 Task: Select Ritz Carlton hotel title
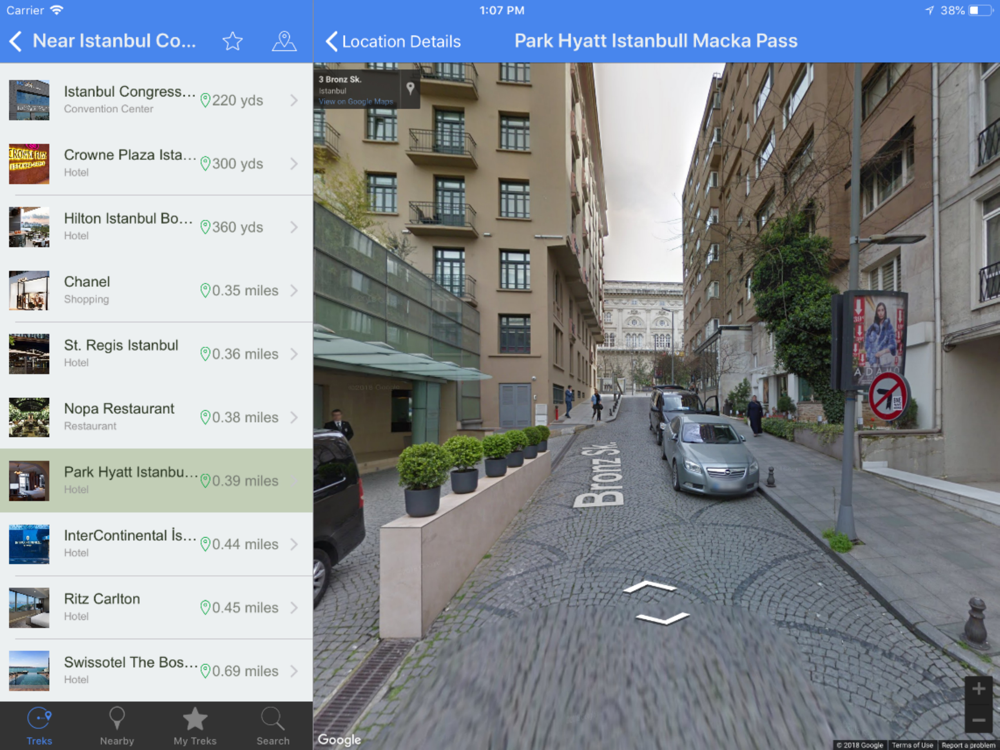[x=102, y=599]
